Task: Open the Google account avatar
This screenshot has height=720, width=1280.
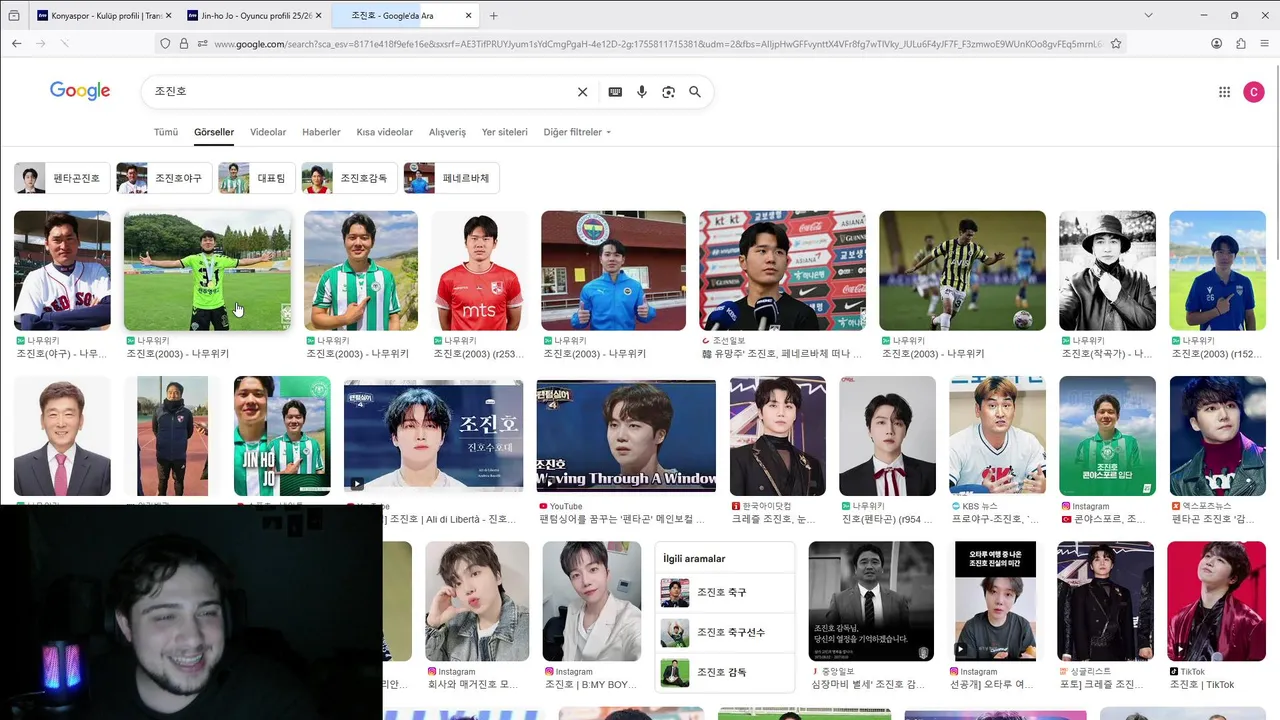Action: 1254,92
